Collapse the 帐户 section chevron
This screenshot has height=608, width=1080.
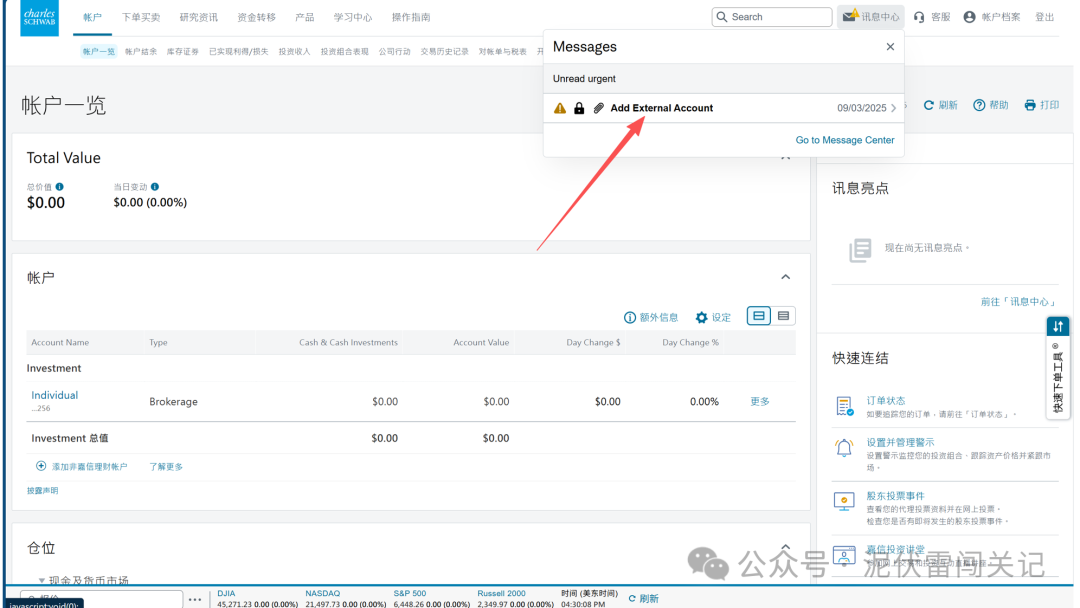click(x=785, y=277)
